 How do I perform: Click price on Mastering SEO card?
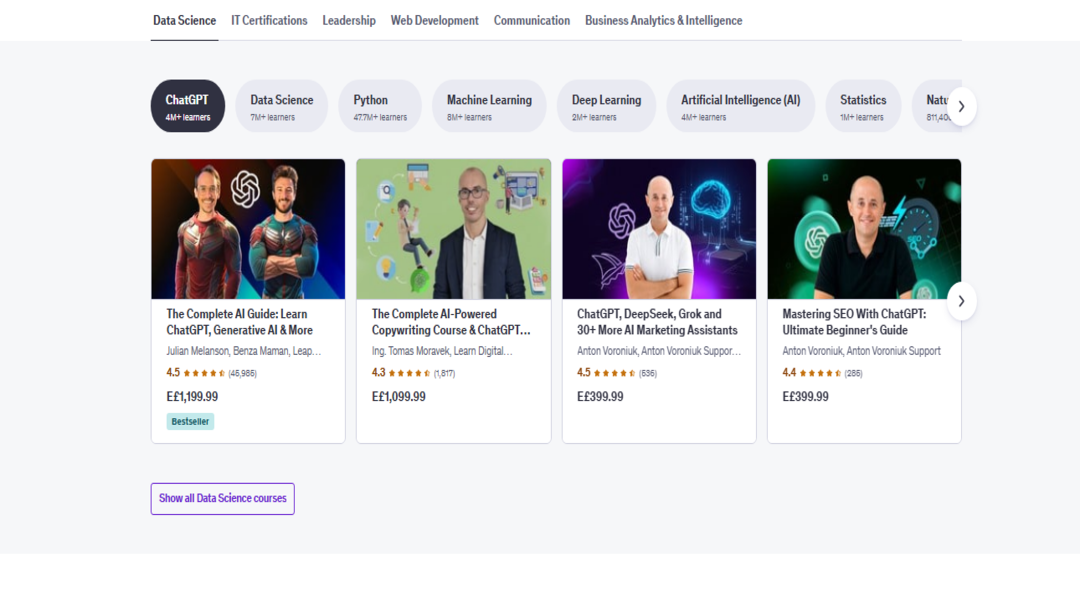pyautogui.click(x=805, y=397)
